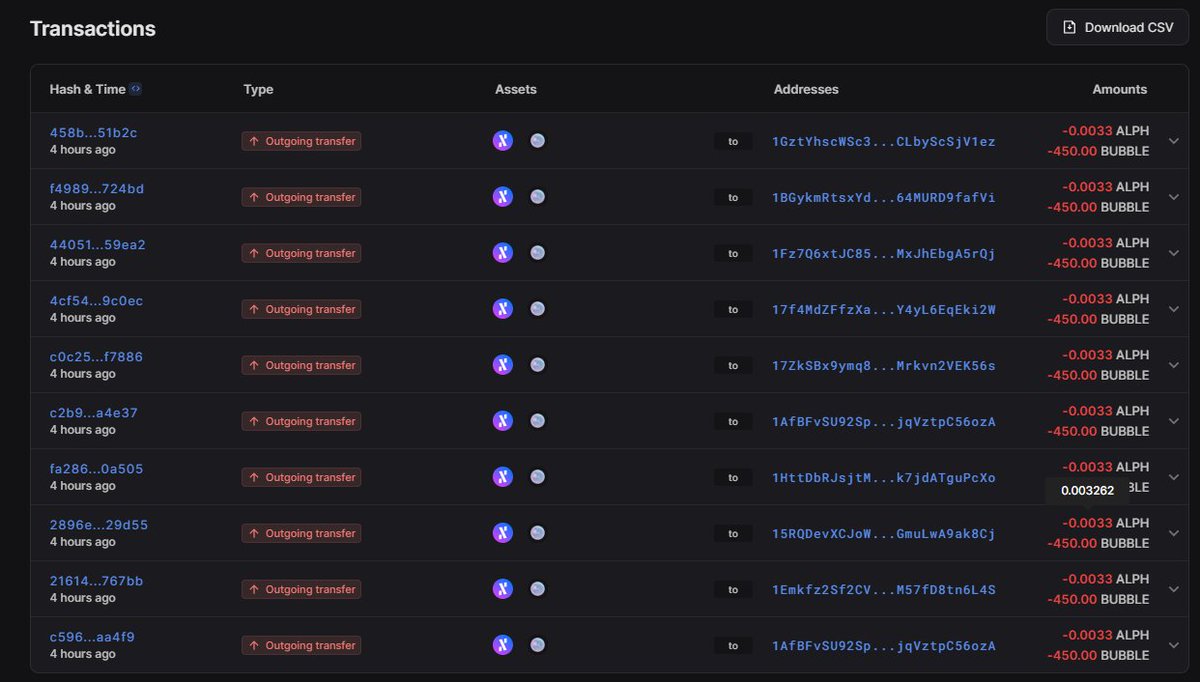1200x682 pixels.
Task: Open transaction hash c596...aa4f9
Action: pos(92,637)
